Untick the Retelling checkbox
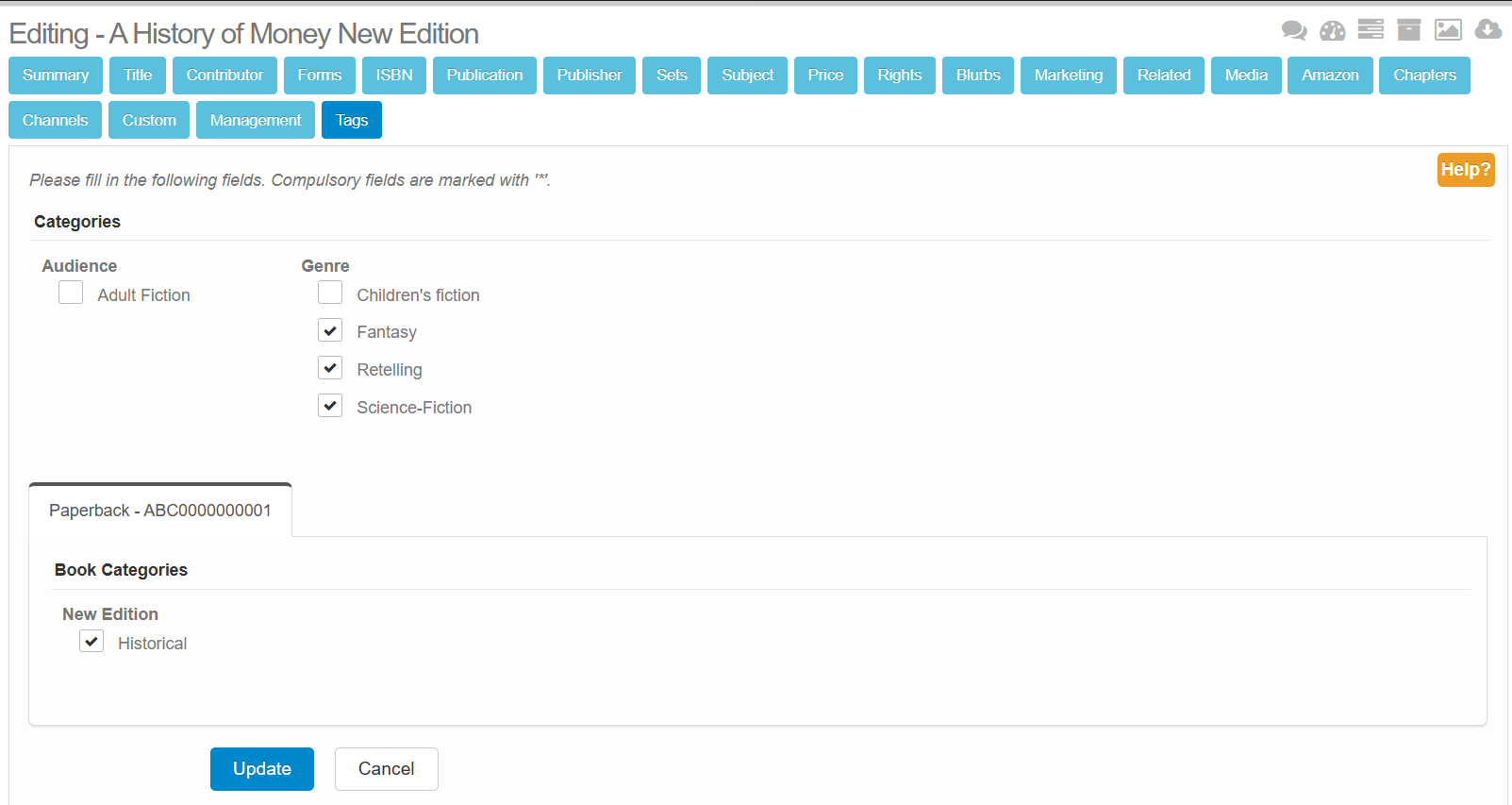Screen dimensions: 1512x805 [x=330, y=368]
